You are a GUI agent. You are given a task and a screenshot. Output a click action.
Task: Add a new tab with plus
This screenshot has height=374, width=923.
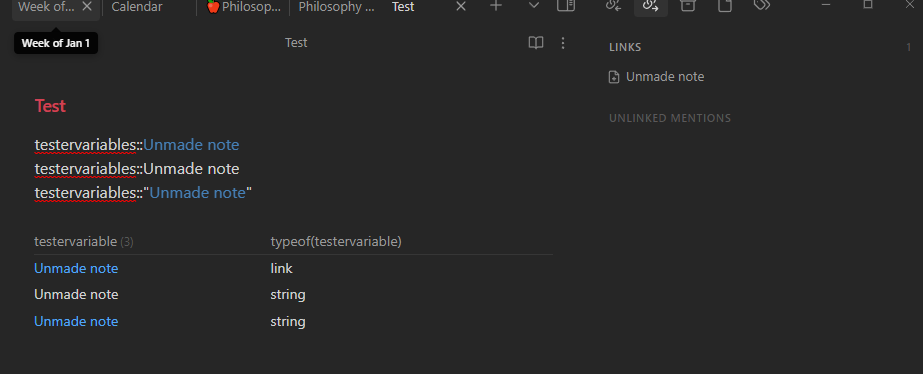(496, 6)
